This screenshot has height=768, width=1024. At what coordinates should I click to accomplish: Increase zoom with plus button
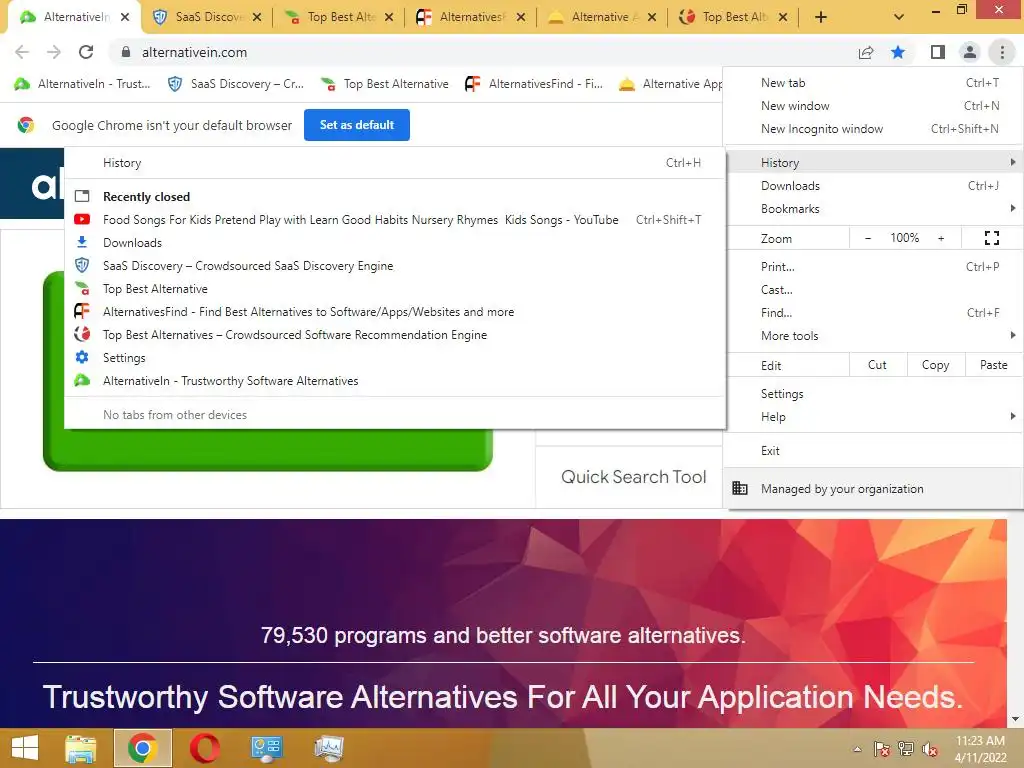pyautogui.click(x=941, y=238)
